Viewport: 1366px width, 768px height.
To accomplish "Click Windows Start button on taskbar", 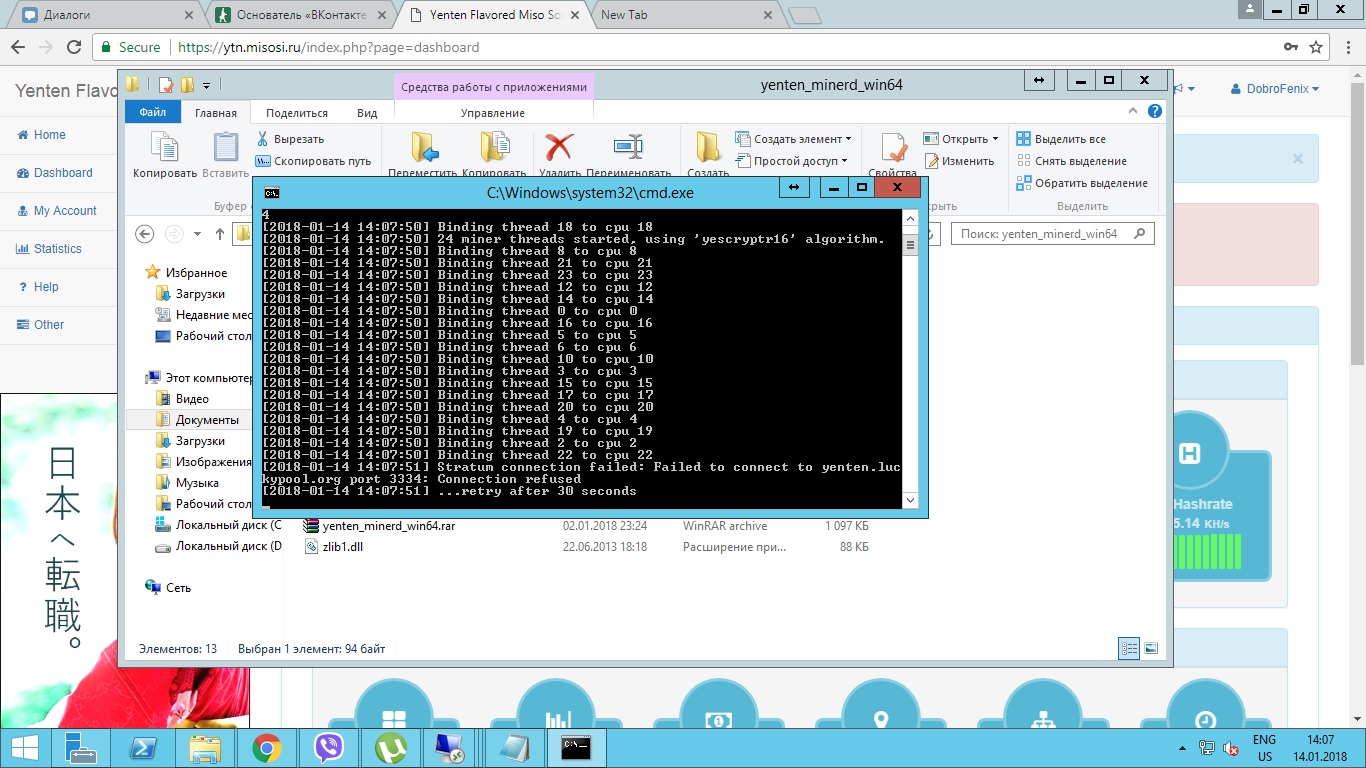I will click(25, 747).
